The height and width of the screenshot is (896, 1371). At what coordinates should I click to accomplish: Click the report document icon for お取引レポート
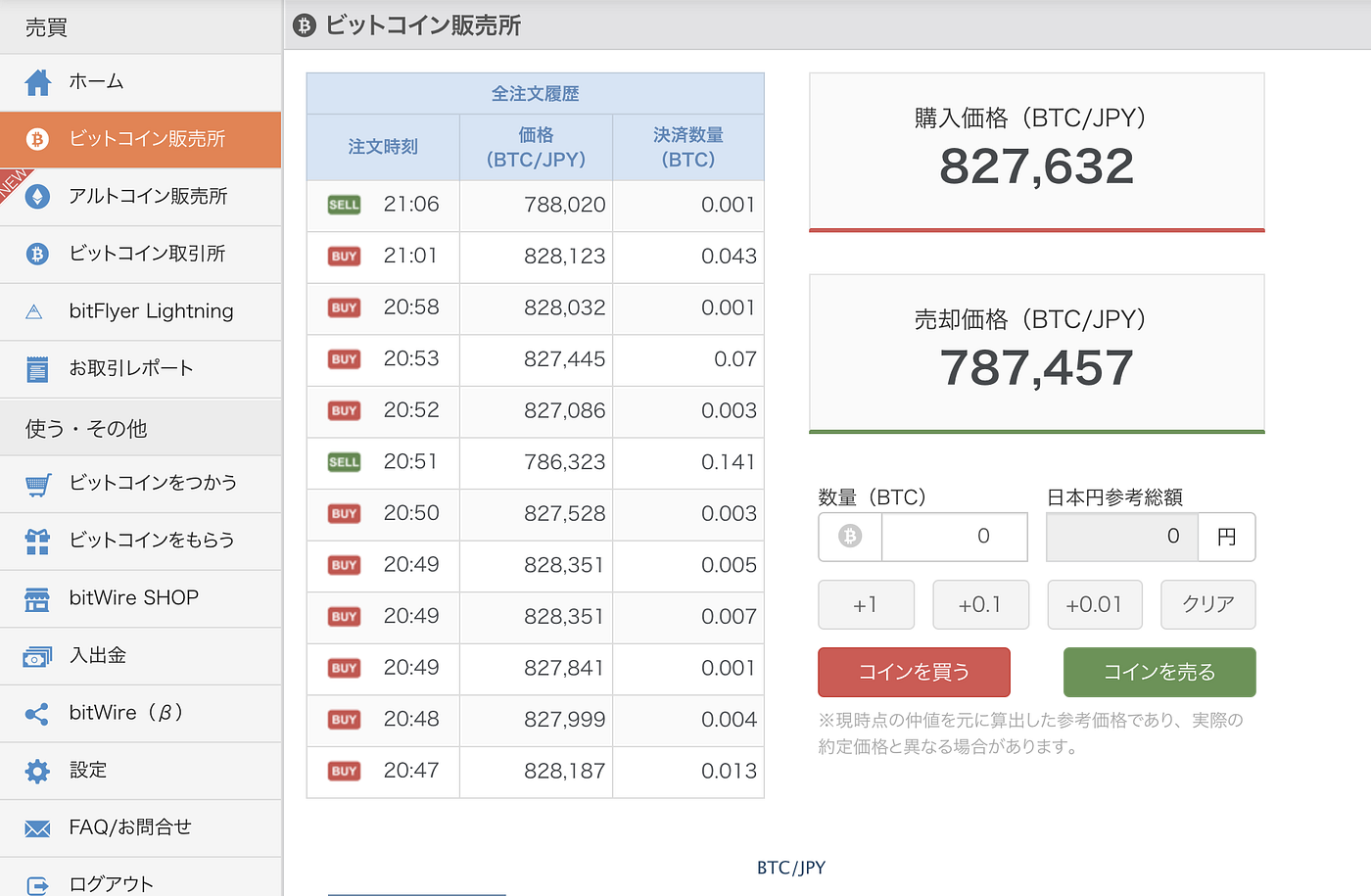[37, 369]
